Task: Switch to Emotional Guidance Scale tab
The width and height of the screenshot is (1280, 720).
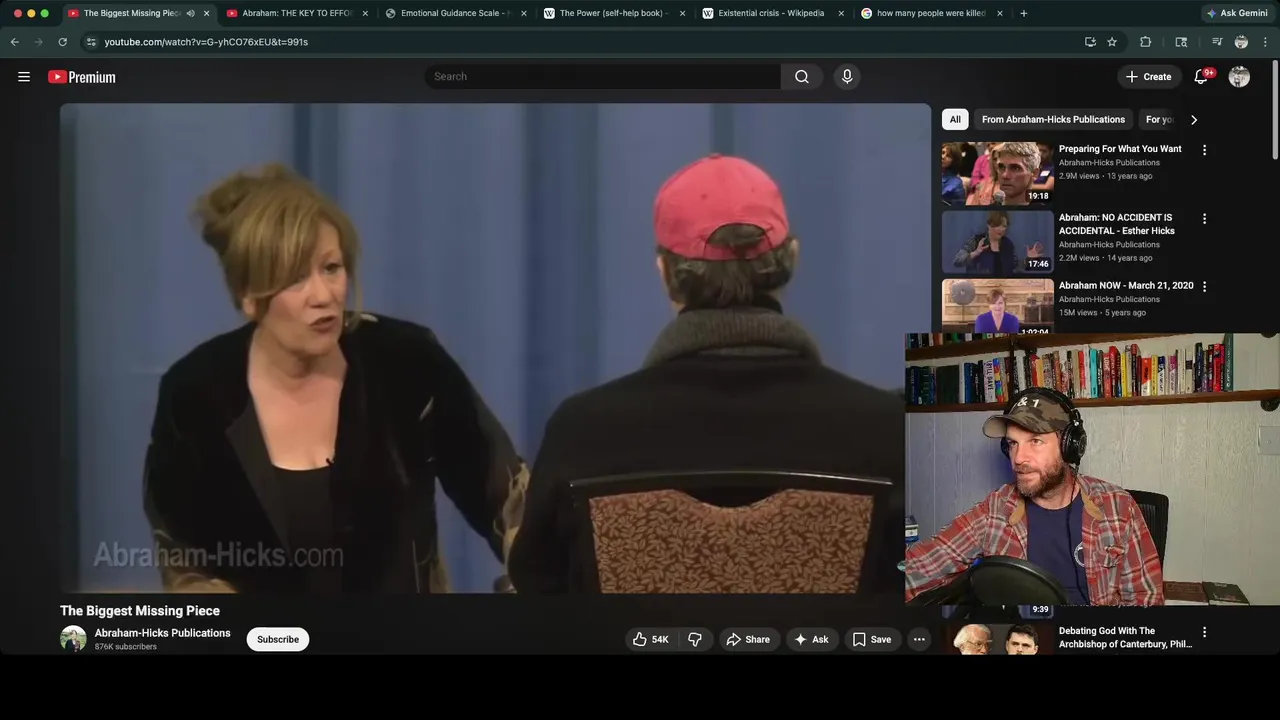Action: click(456, 13)
